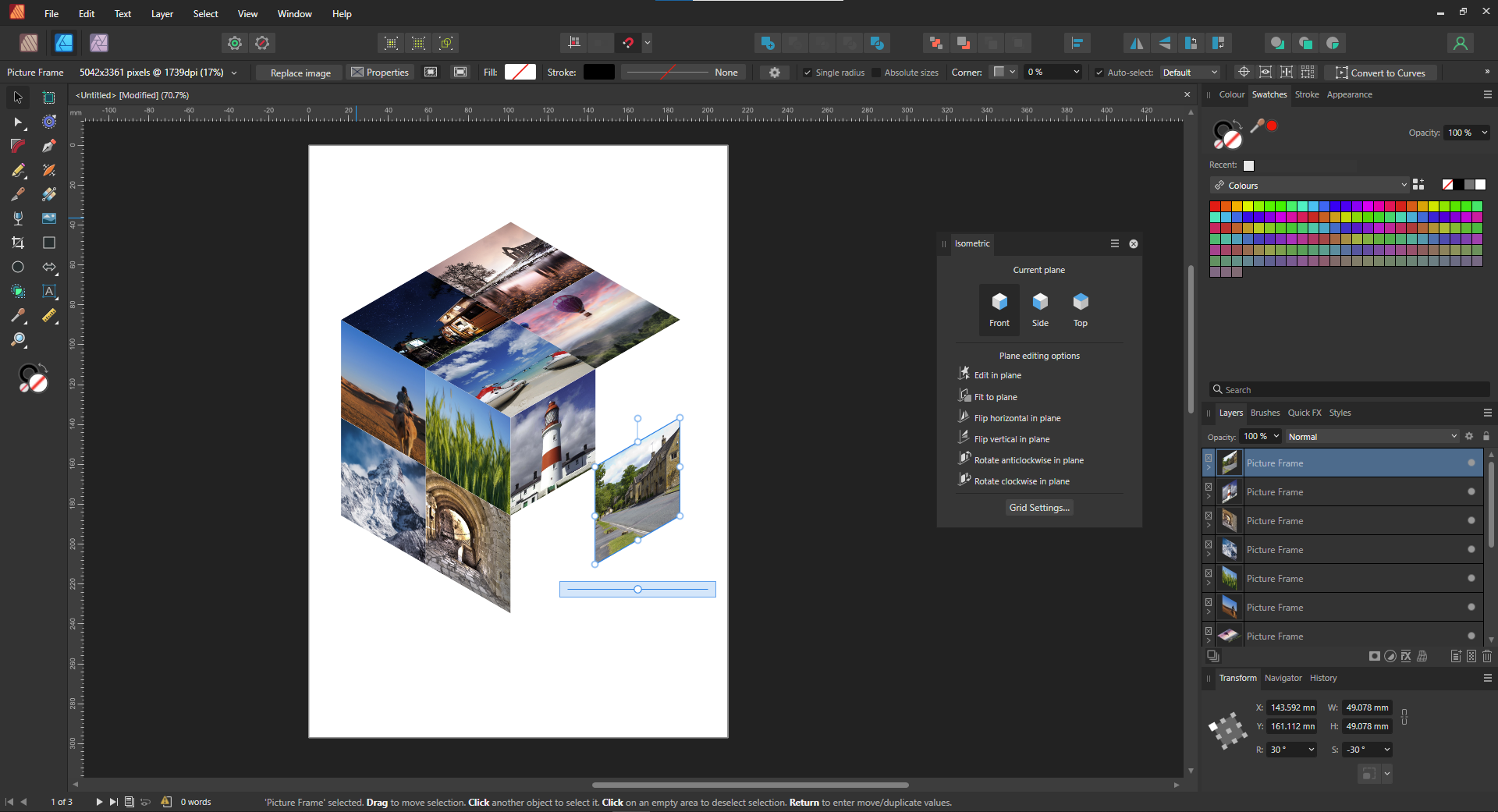
Task: Click the boolean Add operation icon
Action: tap(767, 43)
